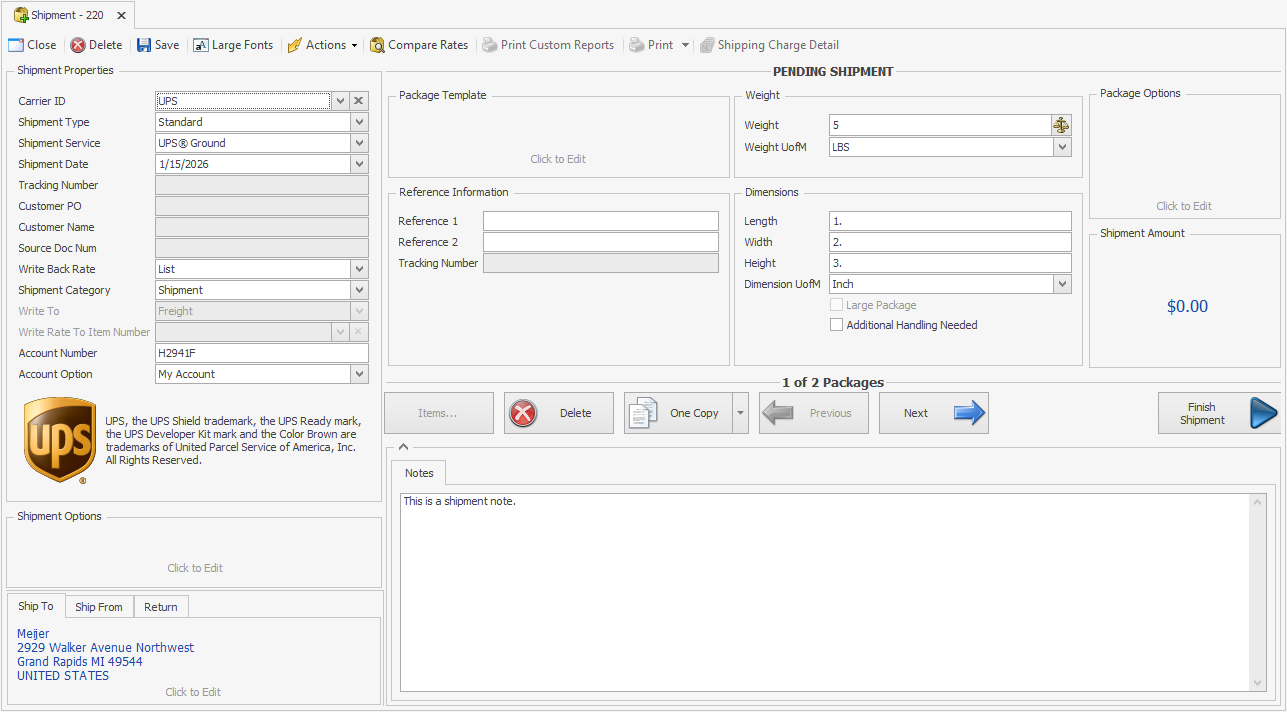Image resolution: width=1287 pixels, height=712 pixels.
Task: Open the Account Option dropdown
Action: [x=359, y=374]
